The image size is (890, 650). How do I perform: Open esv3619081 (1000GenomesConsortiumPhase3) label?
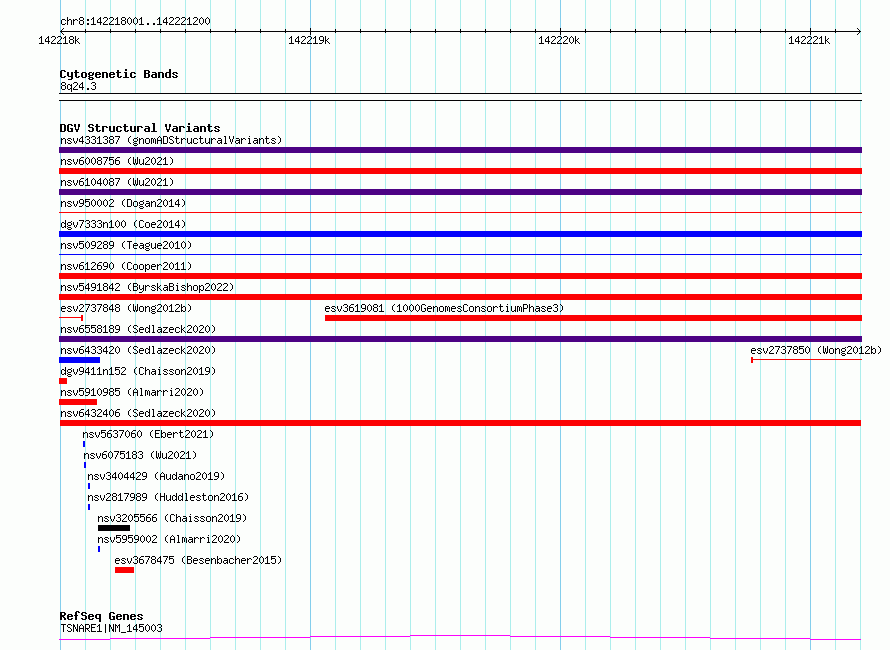tap(444, 308)
